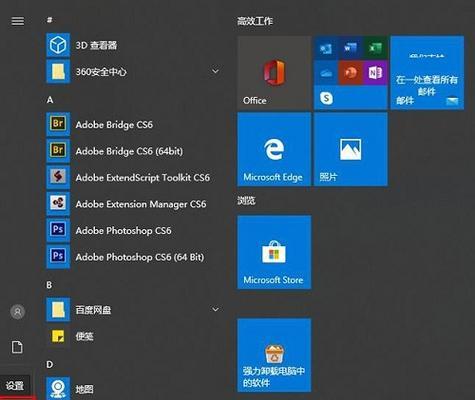Select the 360安全中心 label
Screen dimensions: 475x400
(101, 72)
